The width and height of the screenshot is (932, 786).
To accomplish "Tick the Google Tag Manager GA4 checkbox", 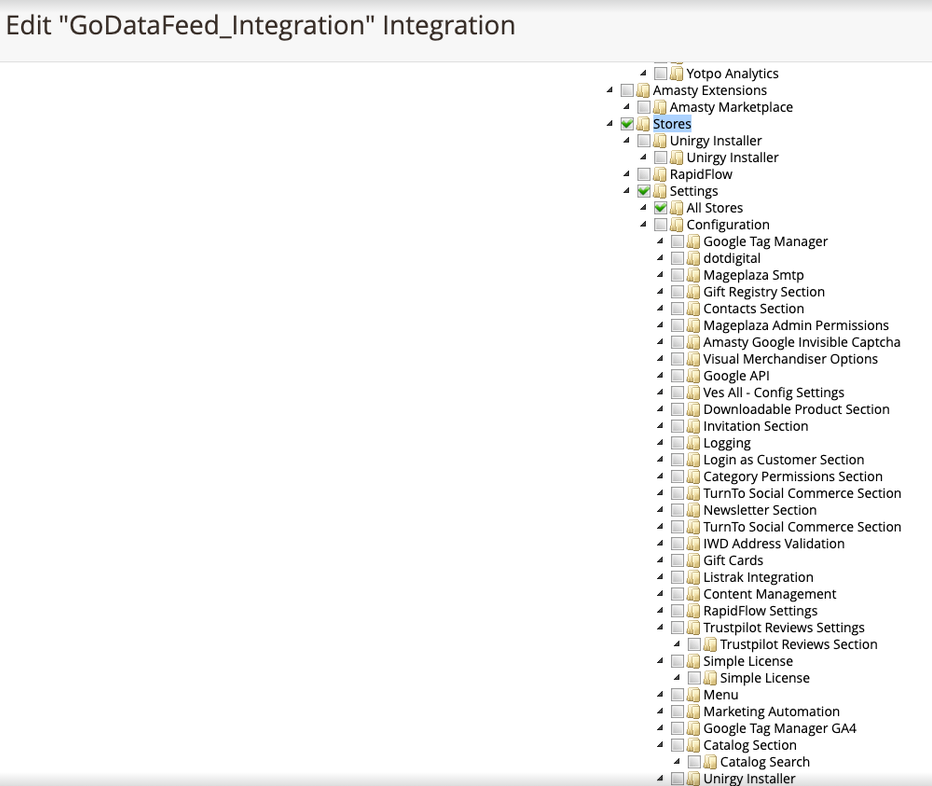I will (x=678, y=729).
